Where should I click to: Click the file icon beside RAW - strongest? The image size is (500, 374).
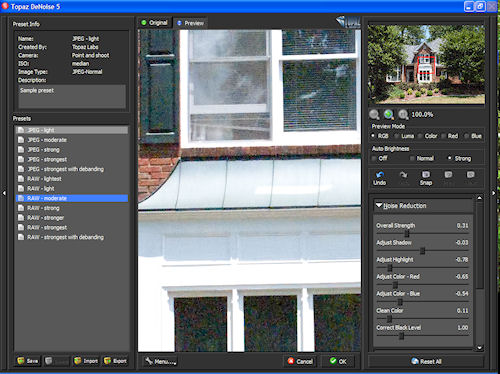coord(21,227)
